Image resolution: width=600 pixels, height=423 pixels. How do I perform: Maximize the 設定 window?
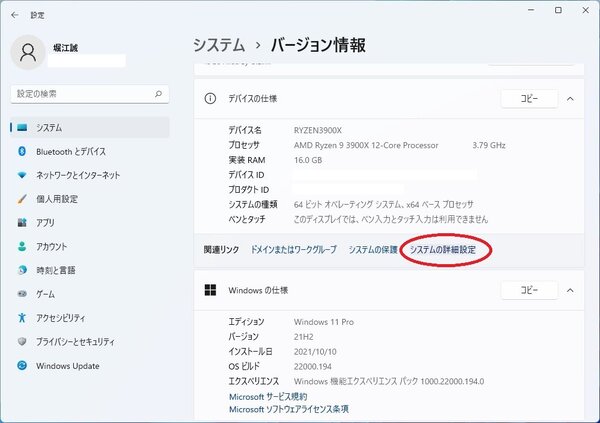click(x=558, y=10)
